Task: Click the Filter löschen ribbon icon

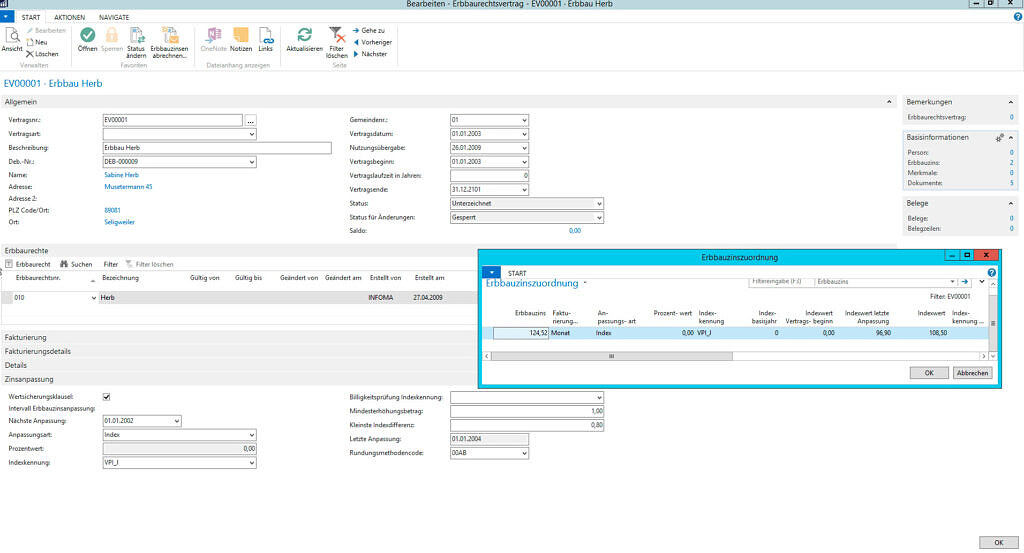Action: 337,35
